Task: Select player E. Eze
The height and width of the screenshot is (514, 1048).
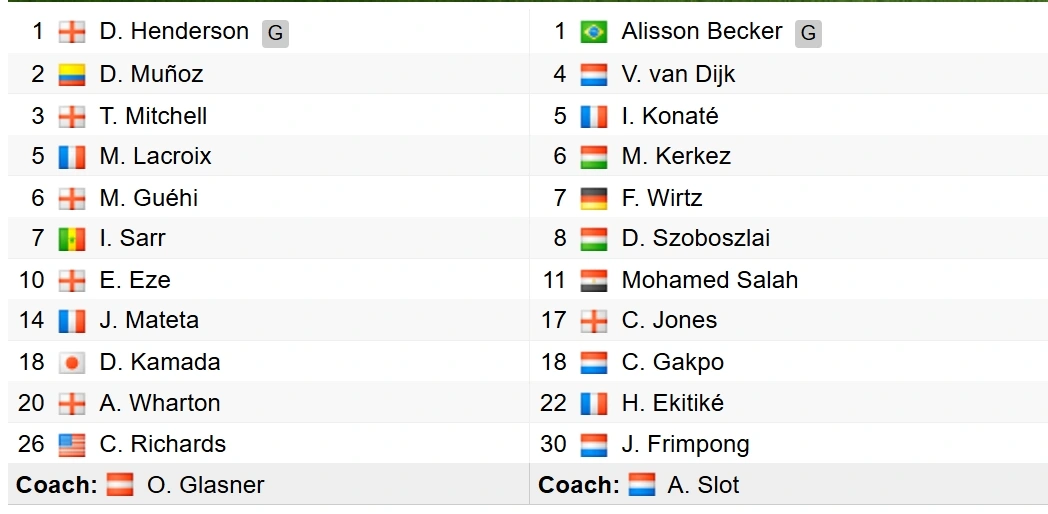Action: point(135,280)
